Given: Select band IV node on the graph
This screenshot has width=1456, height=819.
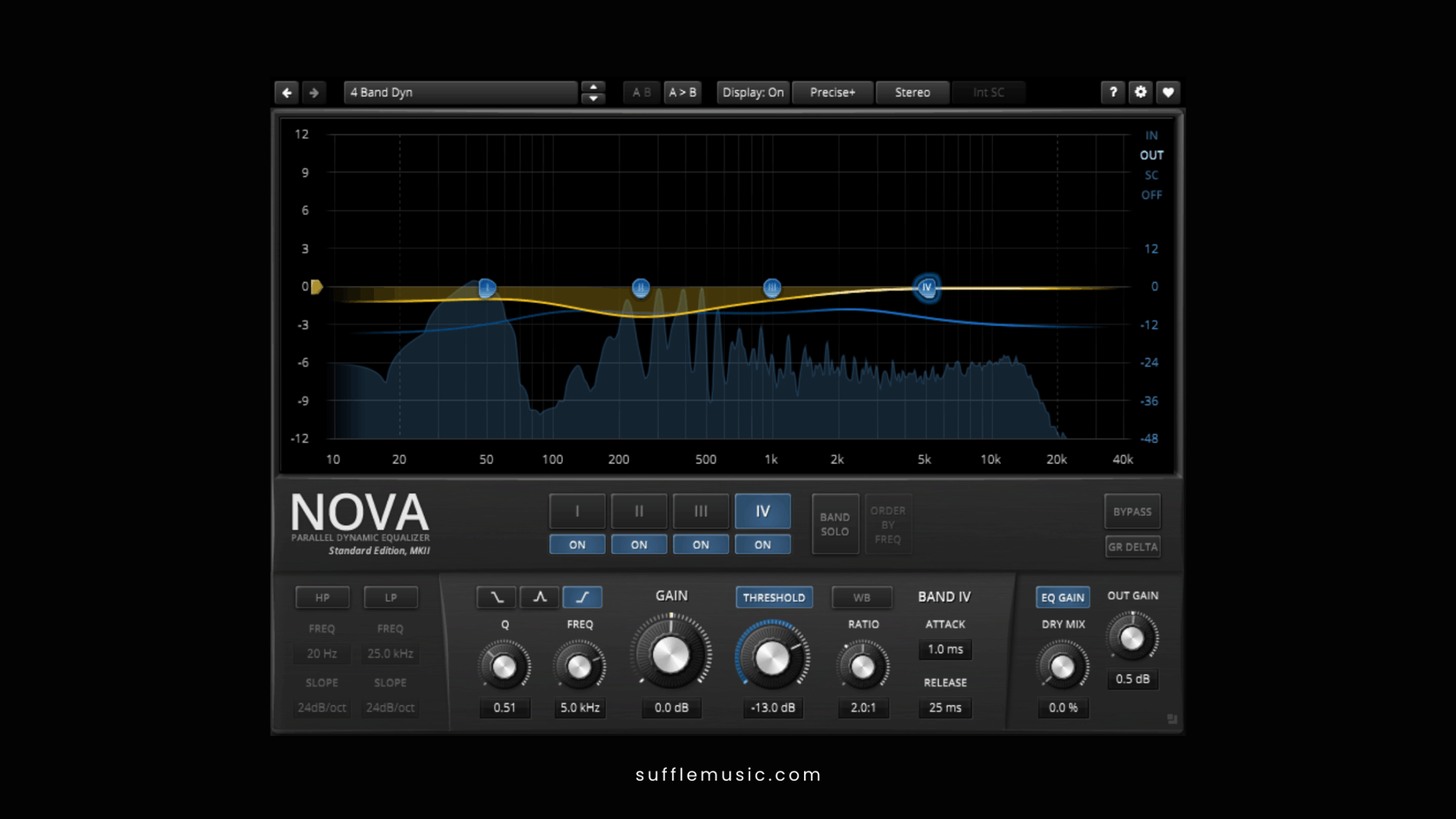Looking at the screenshot, I should click(x=926, y=287).
